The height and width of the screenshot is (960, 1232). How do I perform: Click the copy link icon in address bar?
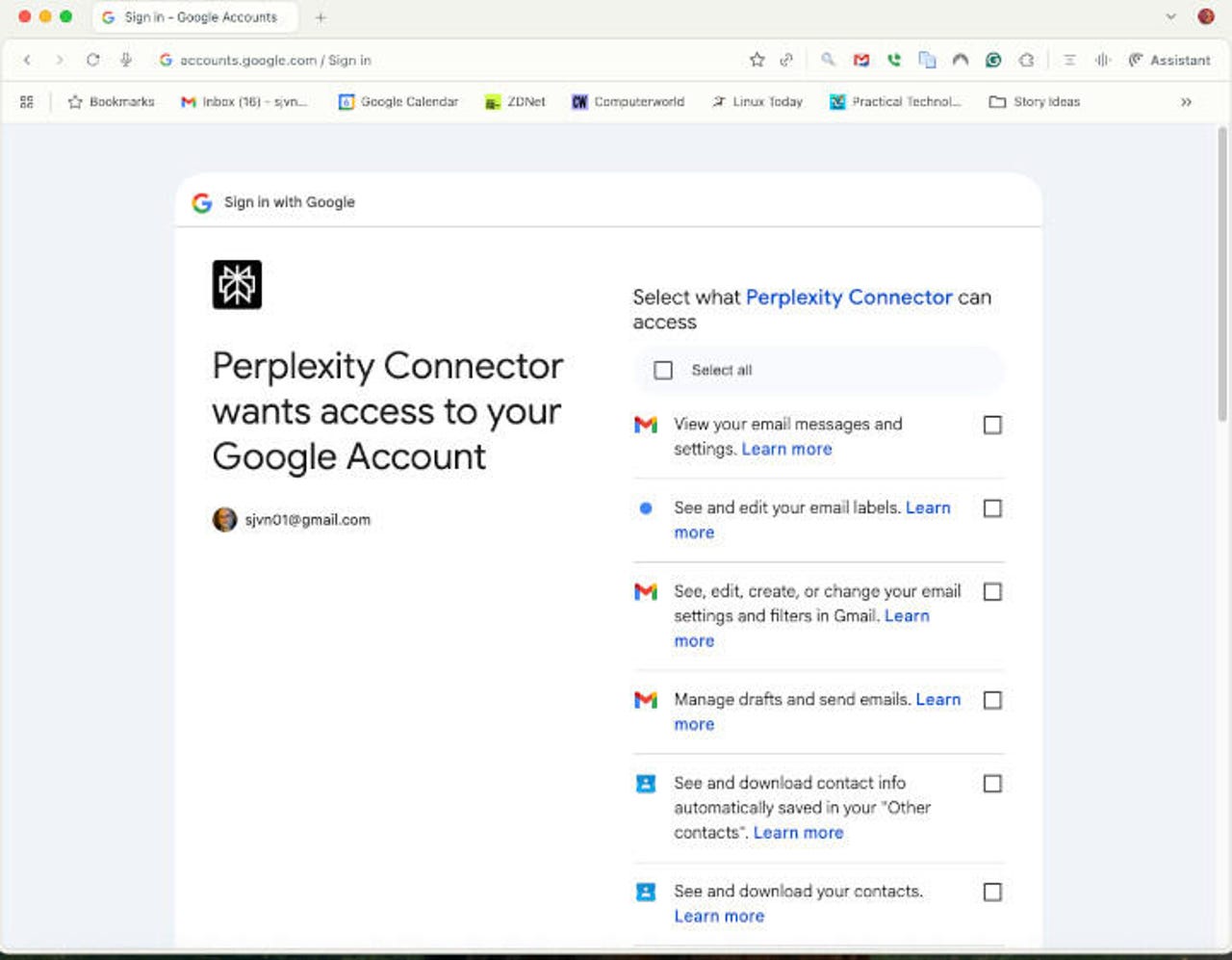[x=786, y=60]
